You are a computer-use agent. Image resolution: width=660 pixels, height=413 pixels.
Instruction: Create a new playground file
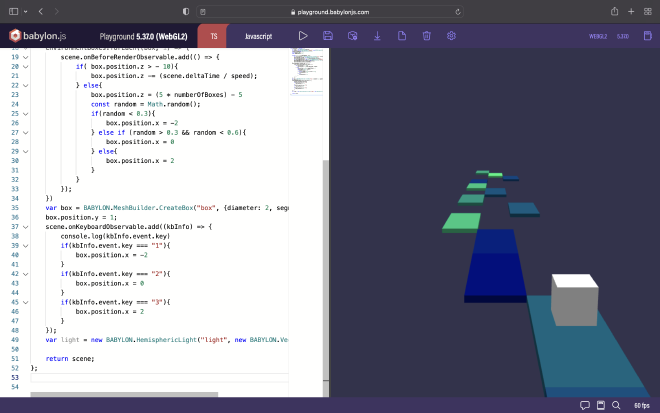[402, 35]
